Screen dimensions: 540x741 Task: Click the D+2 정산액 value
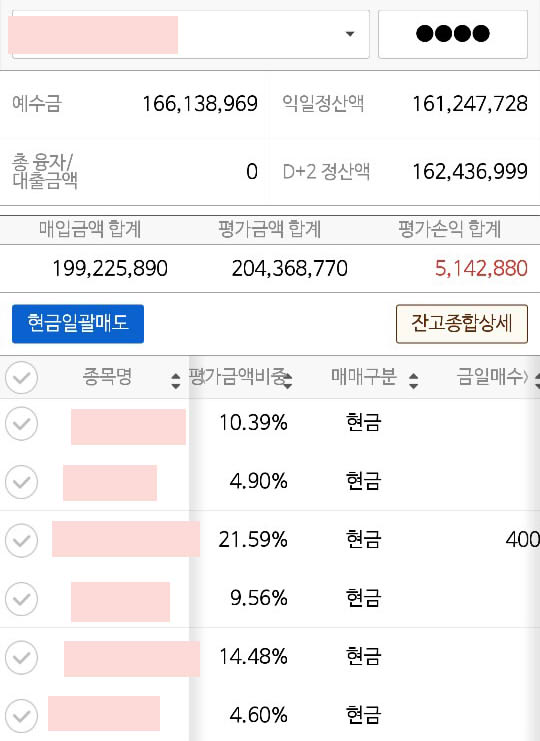470,172
